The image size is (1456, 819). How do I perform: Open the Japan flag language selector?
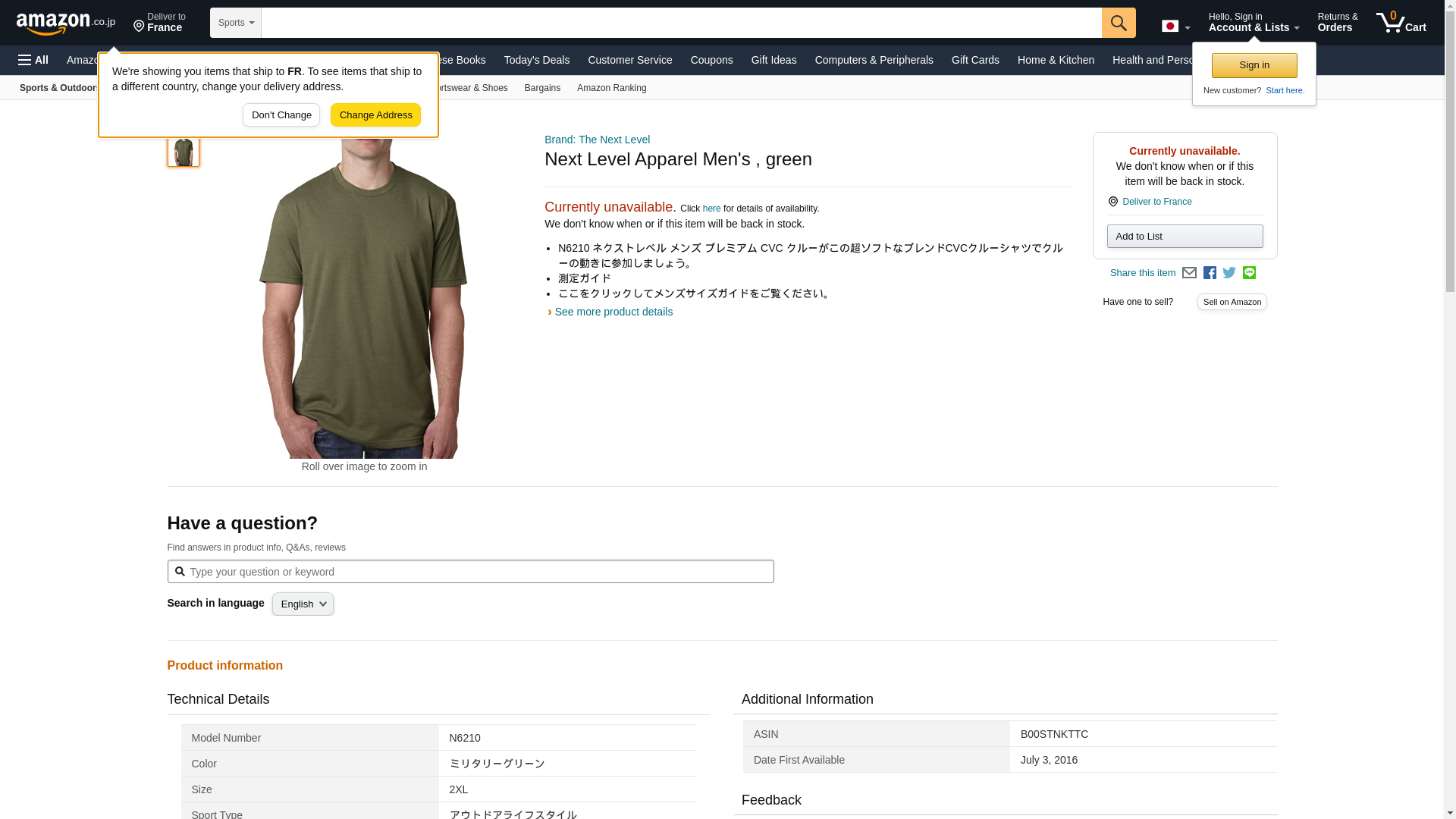[x=1175, y=27]
